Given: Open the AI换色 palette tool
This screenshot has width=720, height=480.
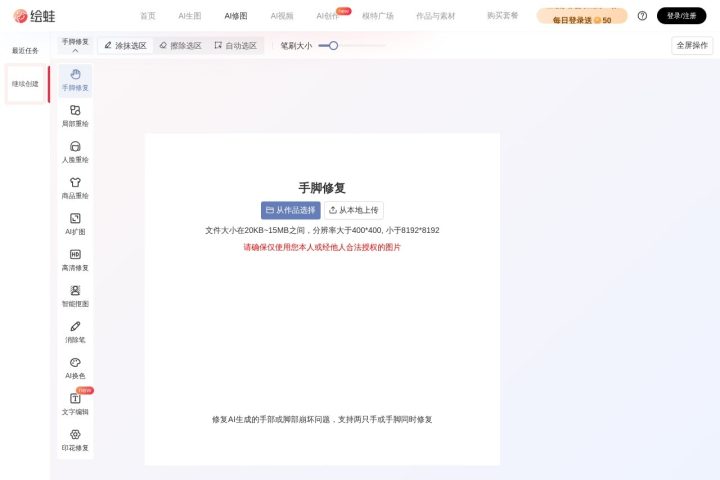Looking at the screenshot, I should (75, 368).
